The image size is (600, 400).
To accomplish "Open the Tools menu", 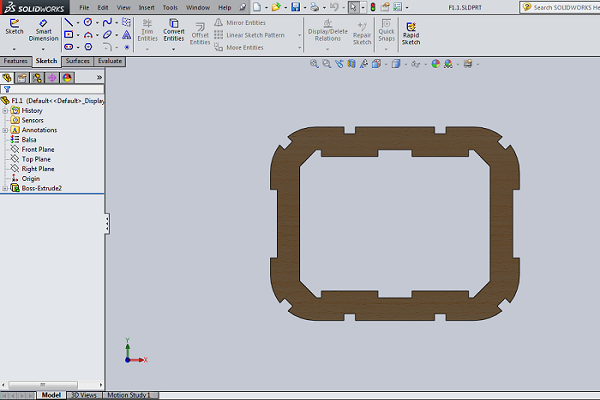I will click(170, 7).
